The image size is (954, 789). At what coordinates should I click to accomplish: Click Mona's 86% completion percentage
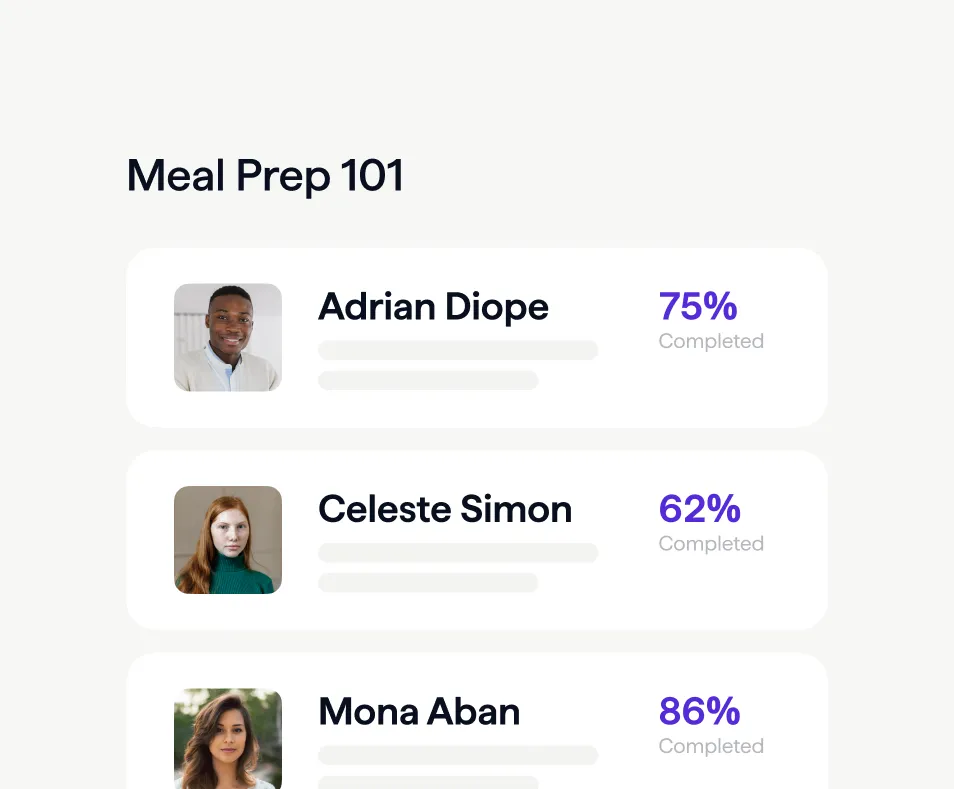pos(697,712)
